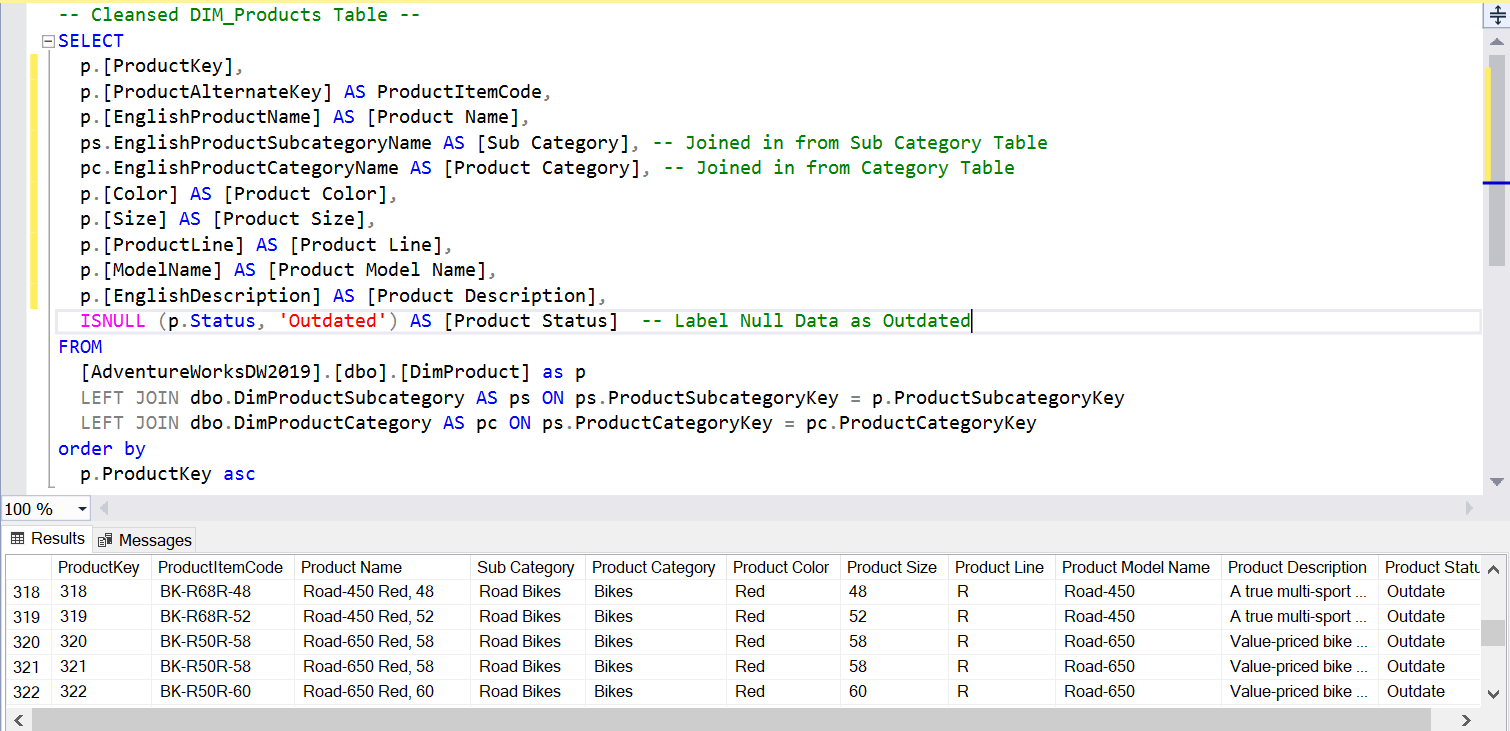This screenshot has height=731, width=1510.
Task: Click the FROM keyword in the query
Action: (80, 347)
